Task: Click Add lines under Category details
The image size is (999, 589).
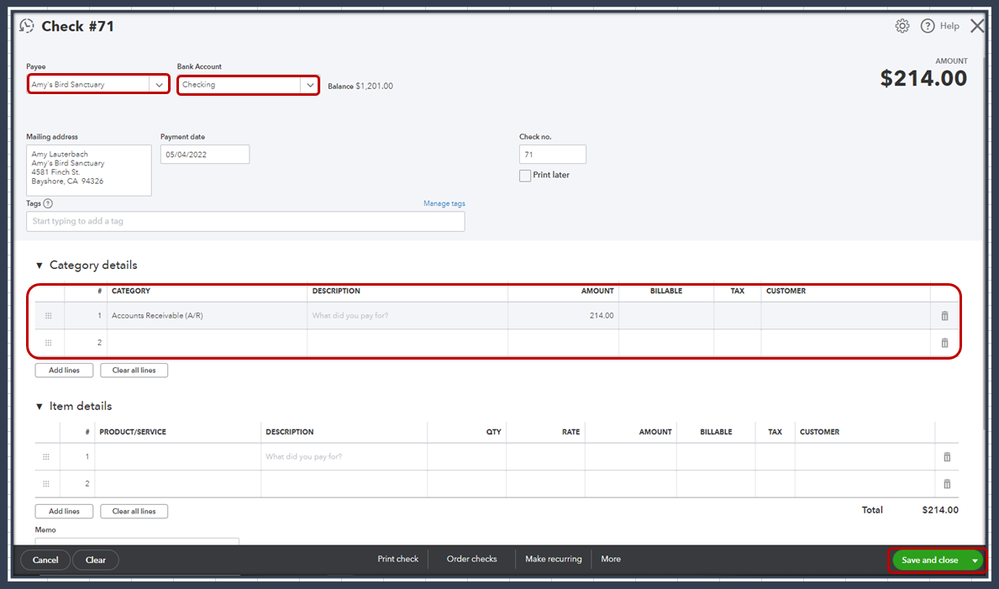Action: click(x=64, y=370)
